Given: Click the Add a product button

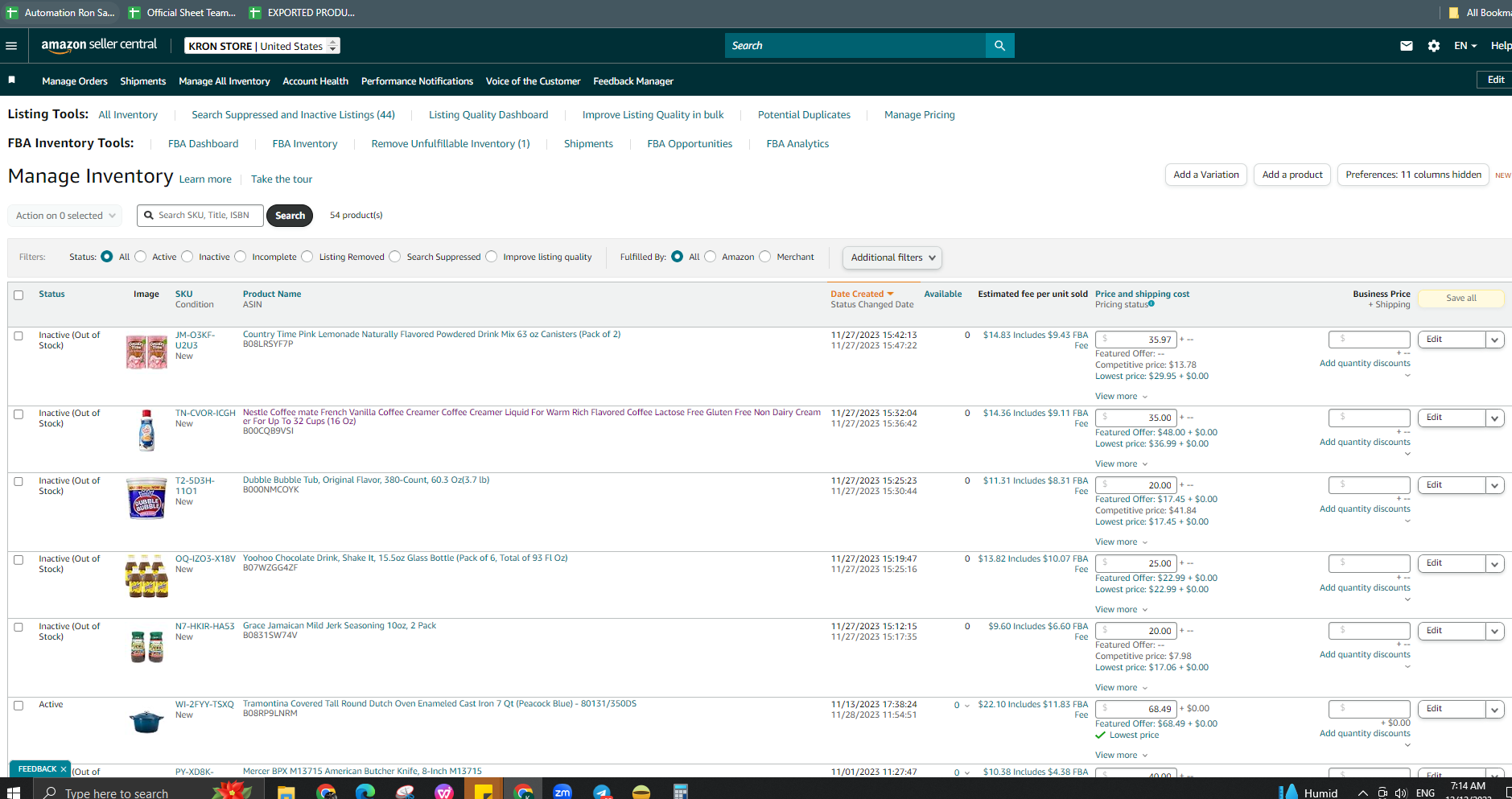Looking at the screenshot, I should 1292,175.
